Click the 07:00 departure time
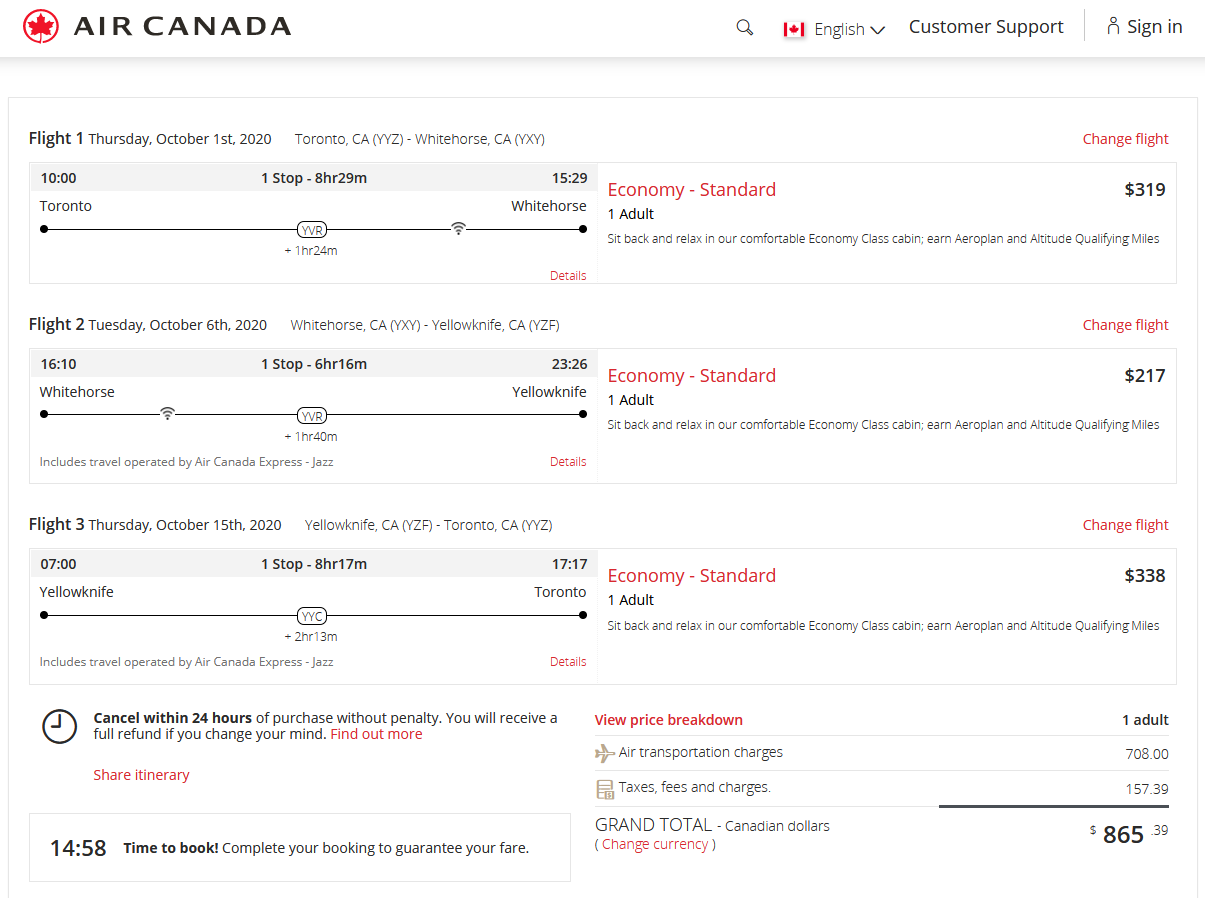 click(x=58, y=564)
